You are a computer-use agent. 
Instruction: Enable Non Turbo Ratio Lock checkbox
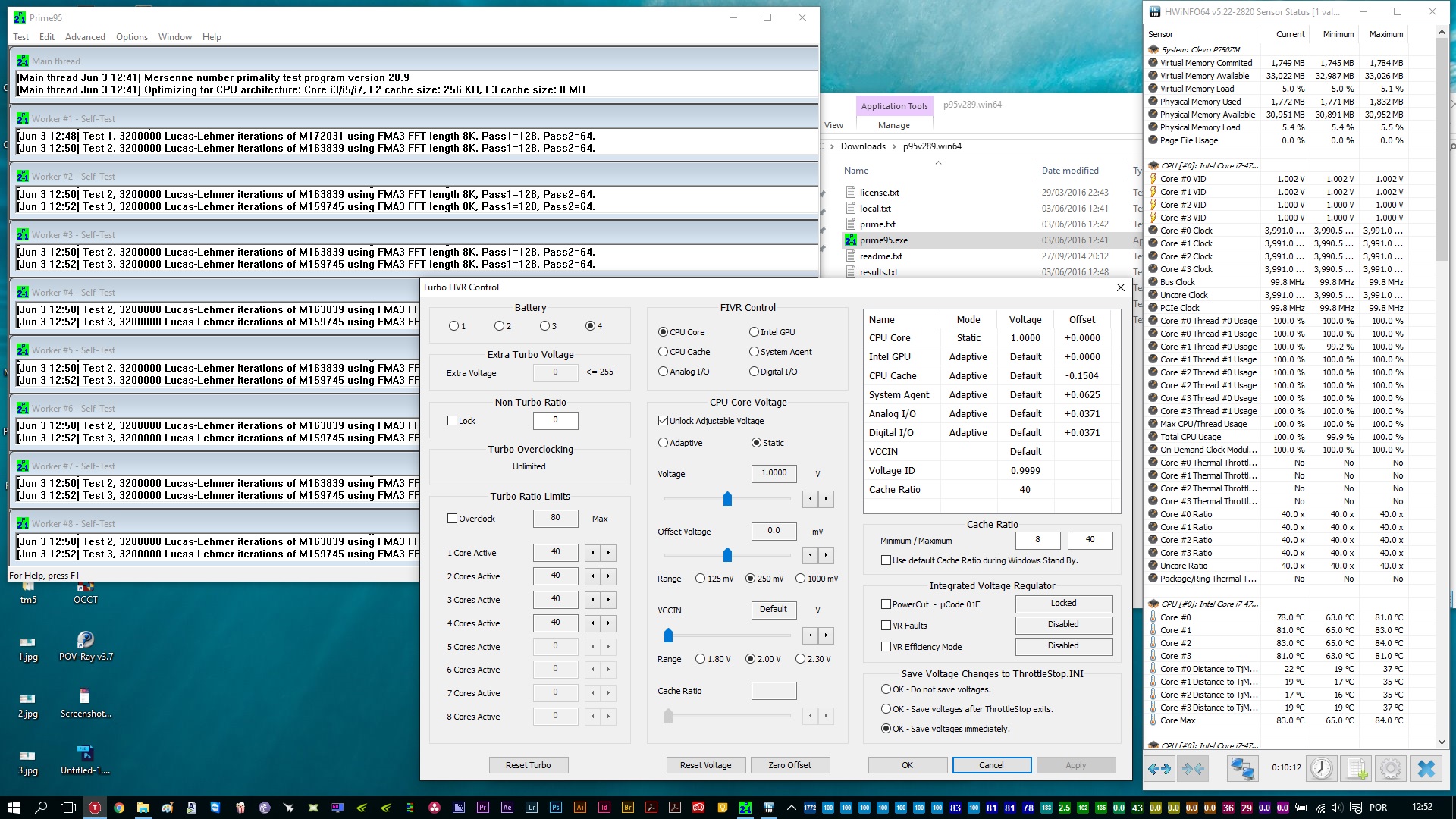point(452,421)
